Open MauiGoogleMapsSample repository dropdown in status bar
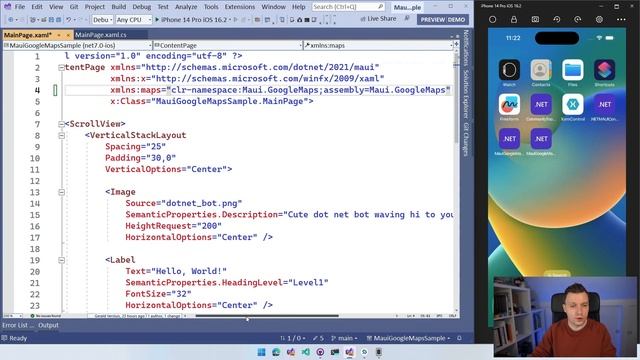The height and width of the screenshot is (360, 640). [409, 338]
